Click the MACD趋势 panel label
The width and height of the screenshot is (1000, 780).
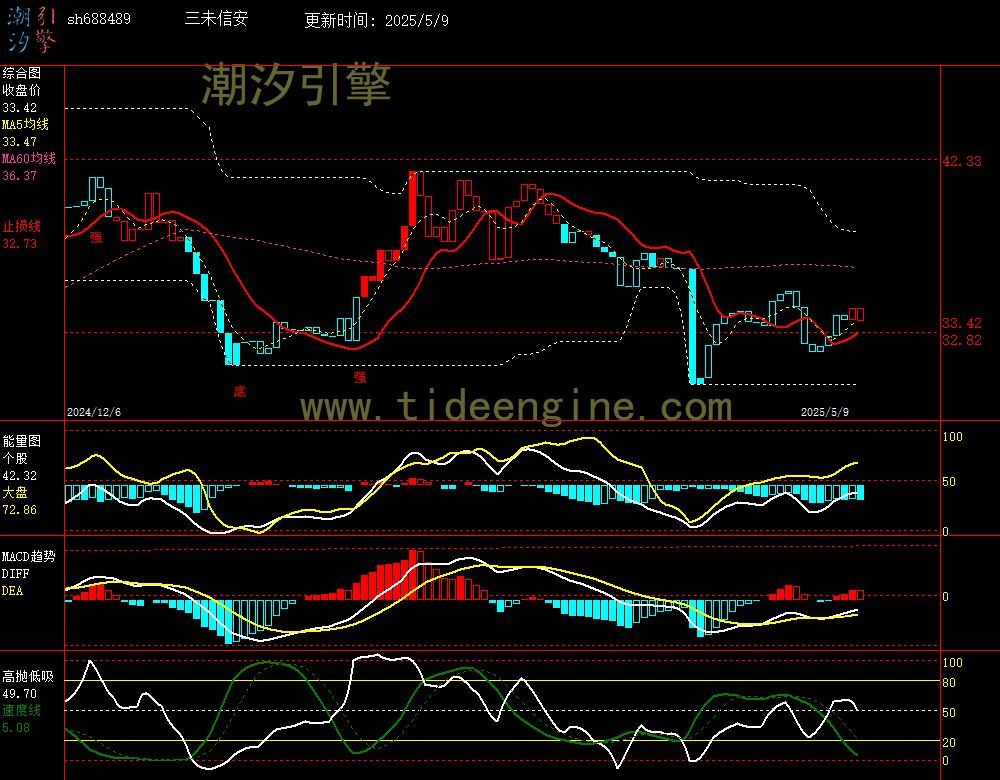click(29, 557)
